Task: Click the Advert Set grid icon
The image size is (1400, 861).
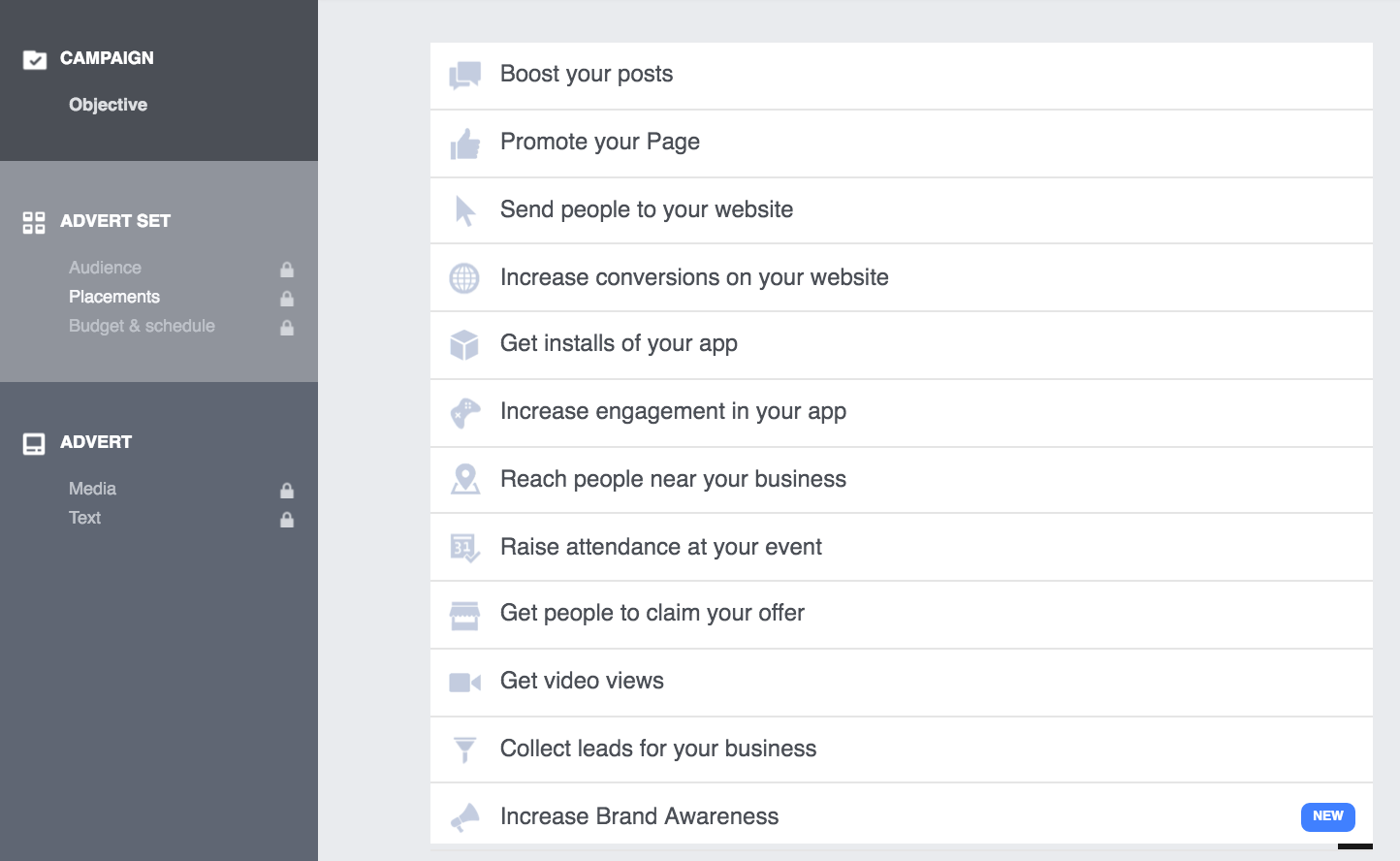Action: click(34, 223)
